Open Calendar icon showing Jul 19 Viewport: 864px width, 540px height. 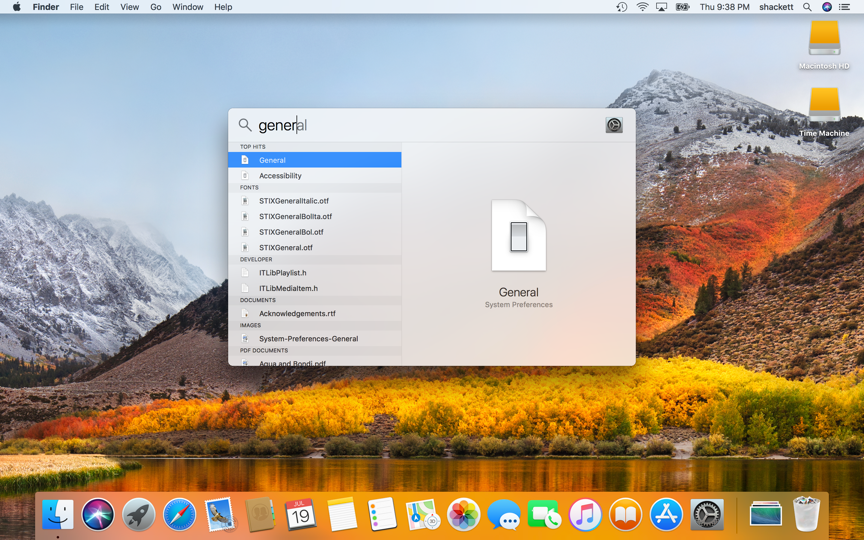(x=300, y=515)
